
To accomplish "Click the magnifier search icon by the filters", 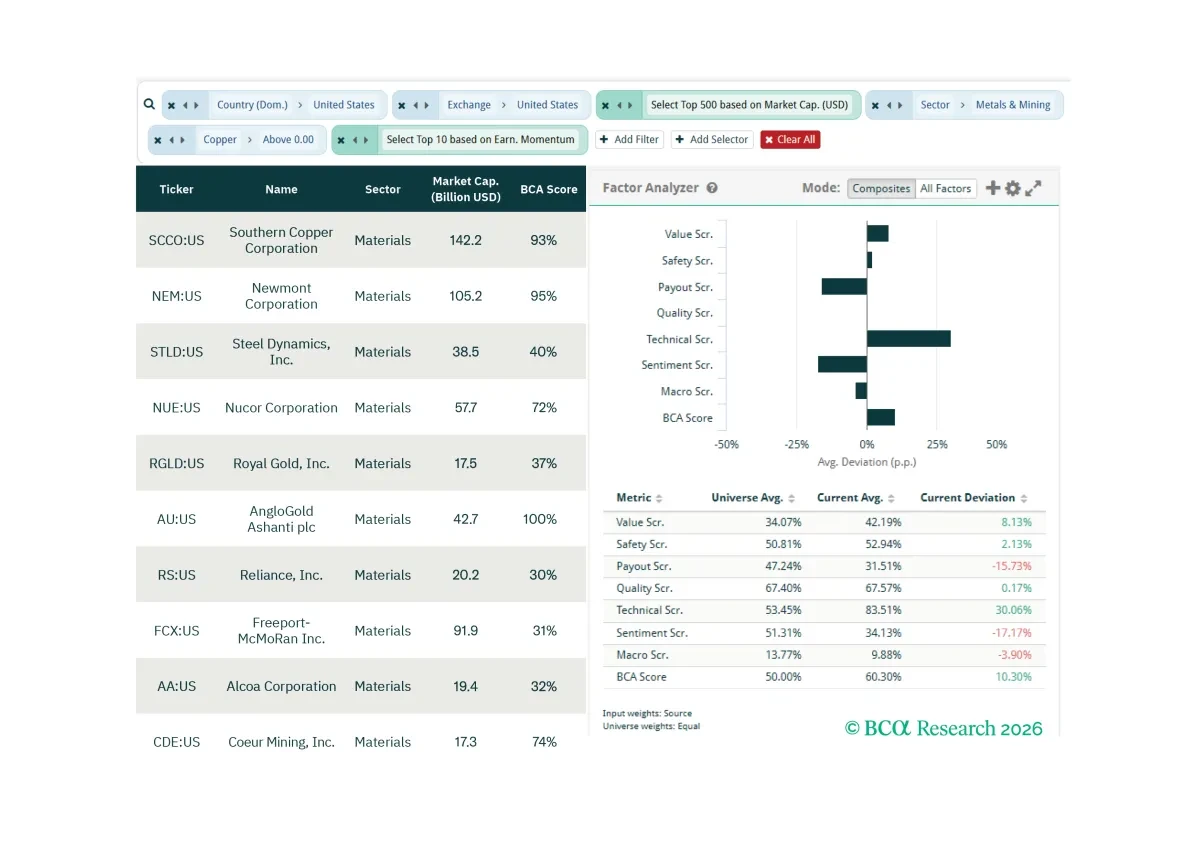I will coord(149,104).
